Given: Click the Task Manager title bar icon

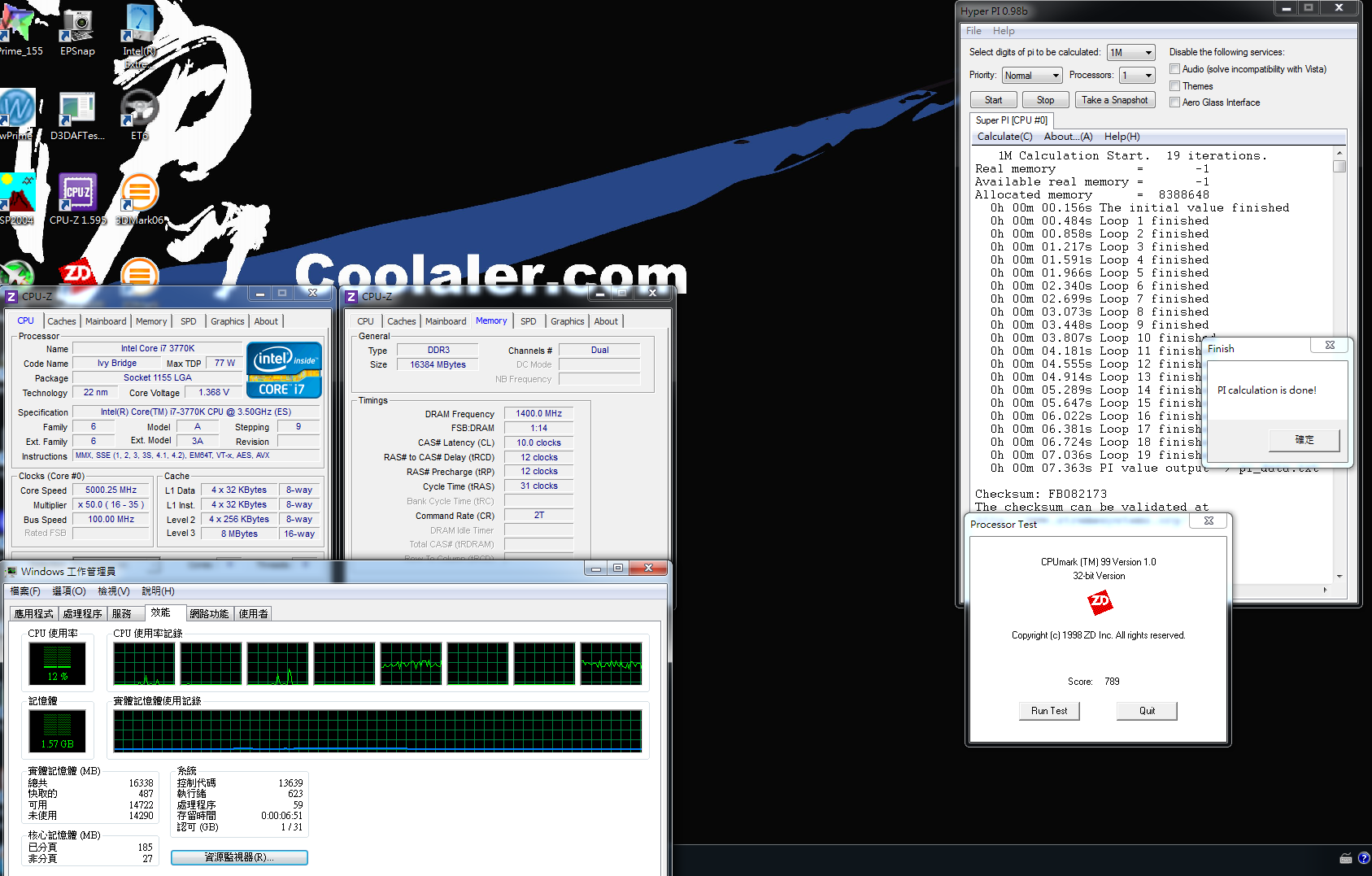Looking at the screenshot, I should [11, 571].
